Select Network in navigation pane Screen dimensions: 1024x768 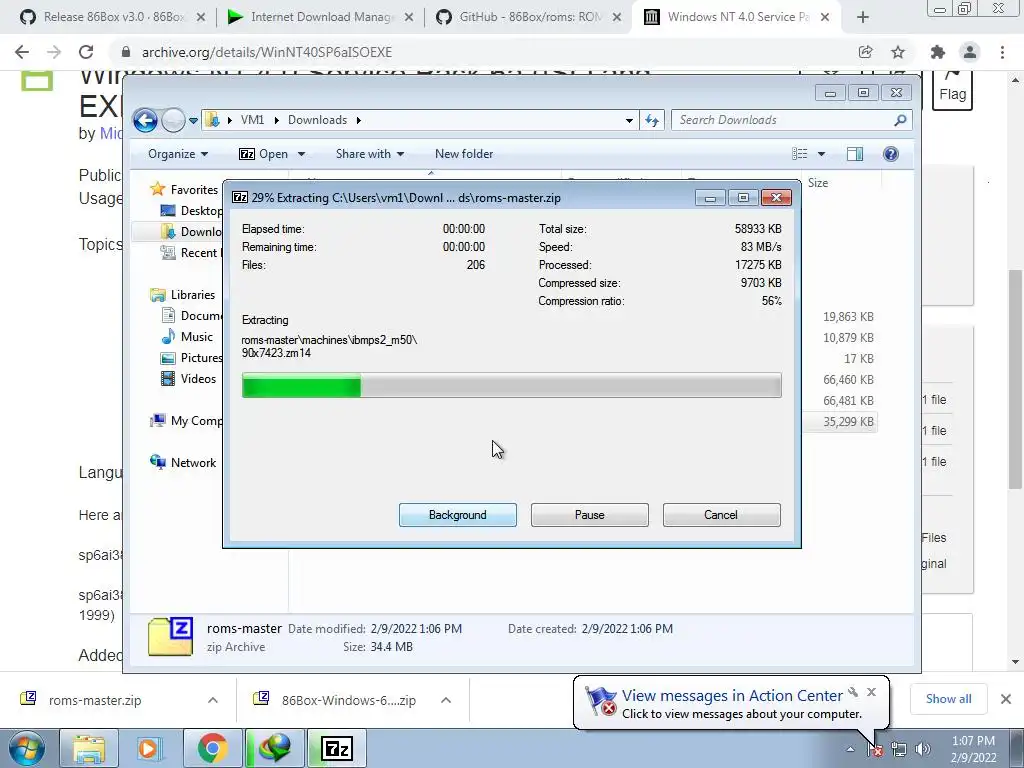click(184, 462)
